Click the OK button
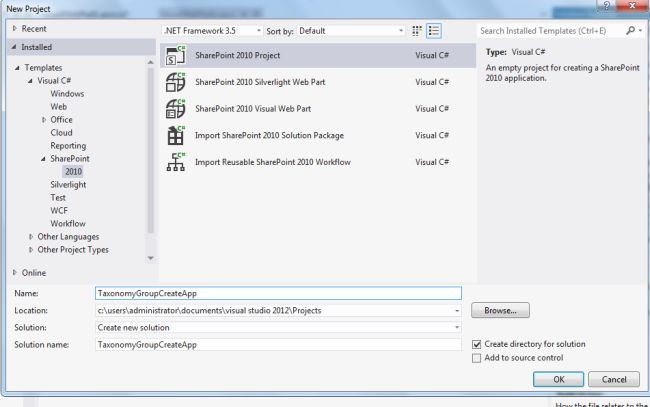 coord(558,379)
